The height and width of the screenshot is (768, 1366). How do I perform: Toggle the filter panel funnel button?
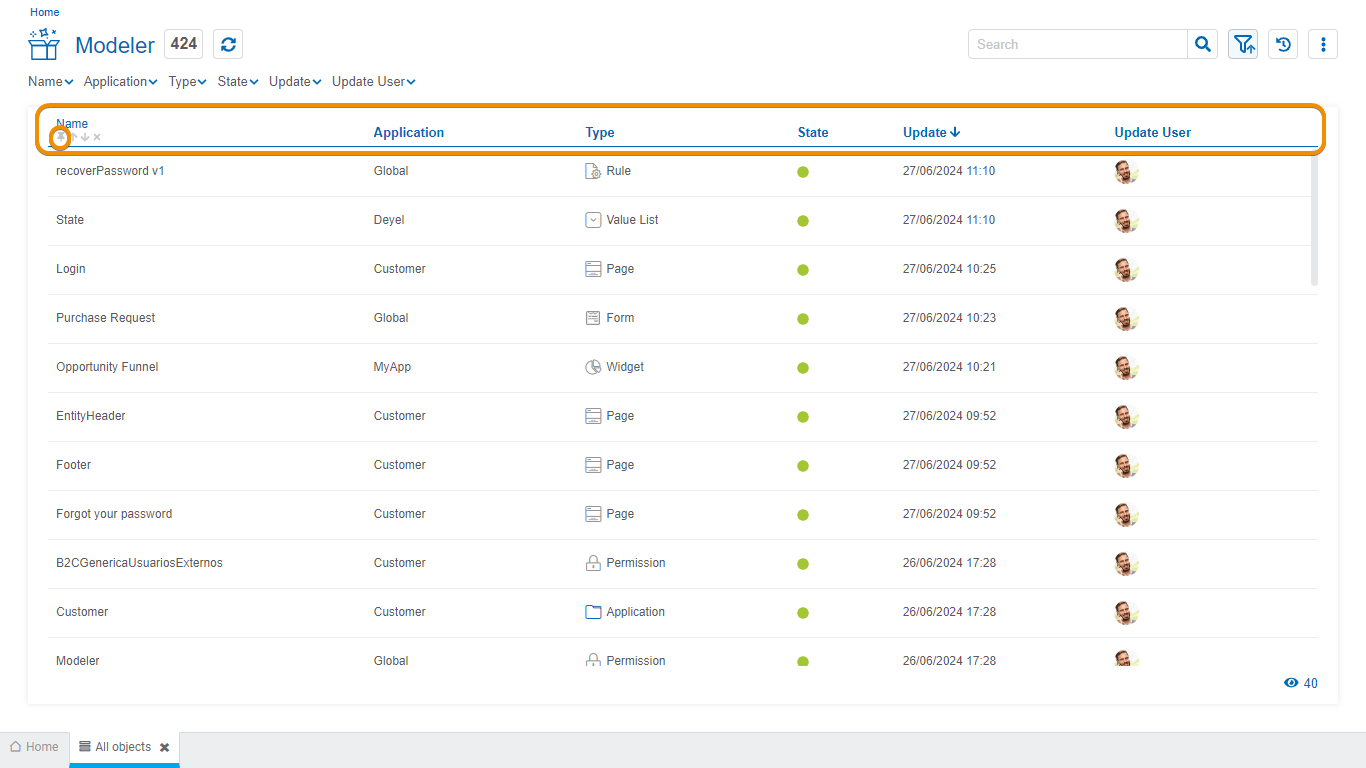[1243, 44]
